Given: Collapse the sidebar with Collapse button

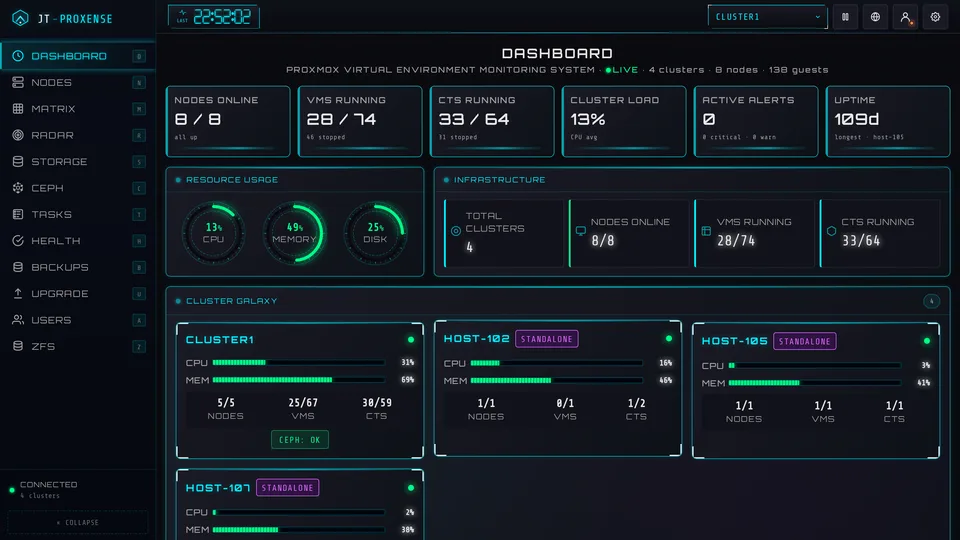Looking at the screenshot, I should point(77,522).
